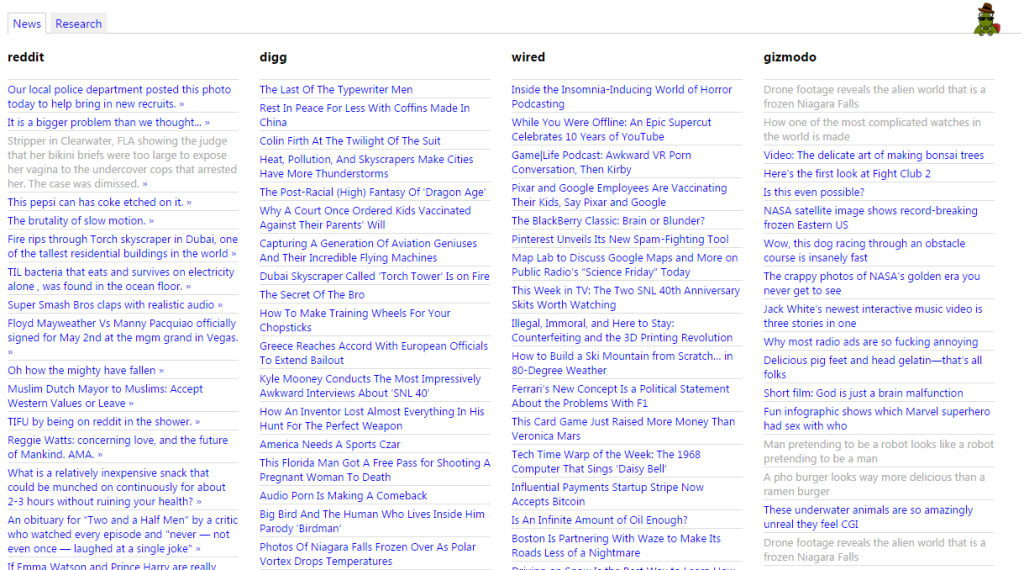
Task: Open 'Big Bird And The Human Who Lives Inside Him' link
Action: [x=372, y=521]
